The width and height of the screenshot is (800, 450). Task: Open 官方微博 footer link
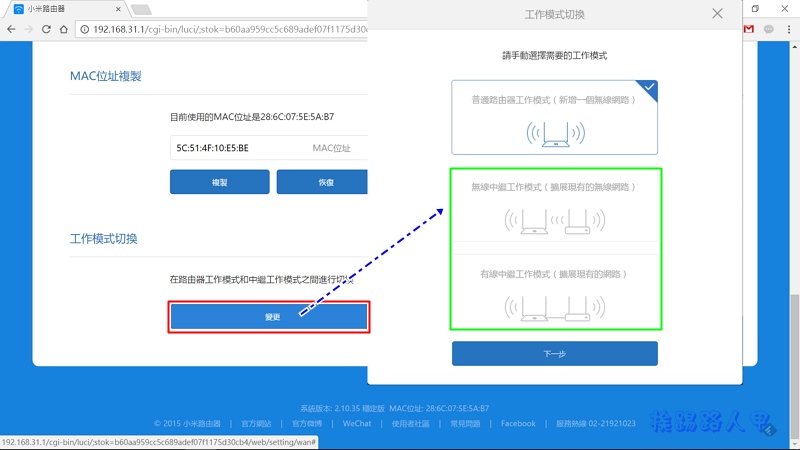[307, 423]
